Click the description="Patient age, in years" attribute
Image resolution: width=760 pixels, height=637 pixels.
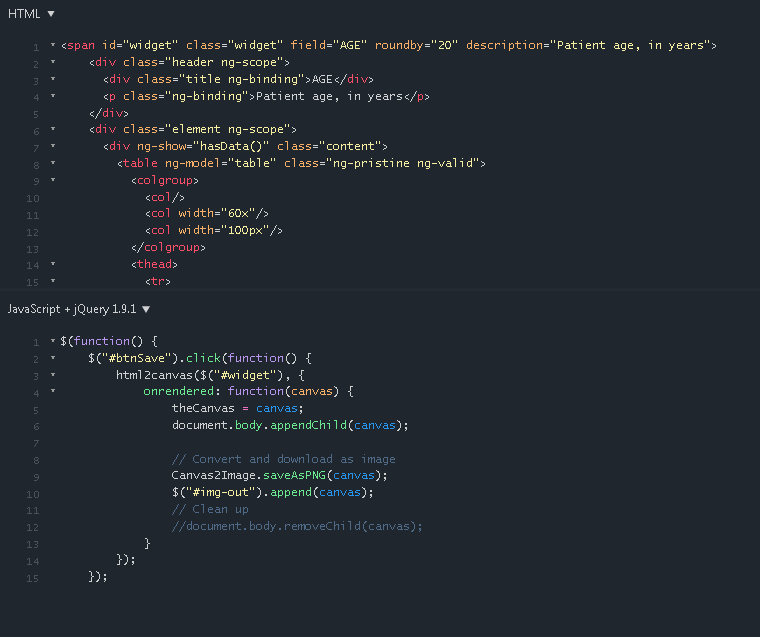click(x=588, y=46)
